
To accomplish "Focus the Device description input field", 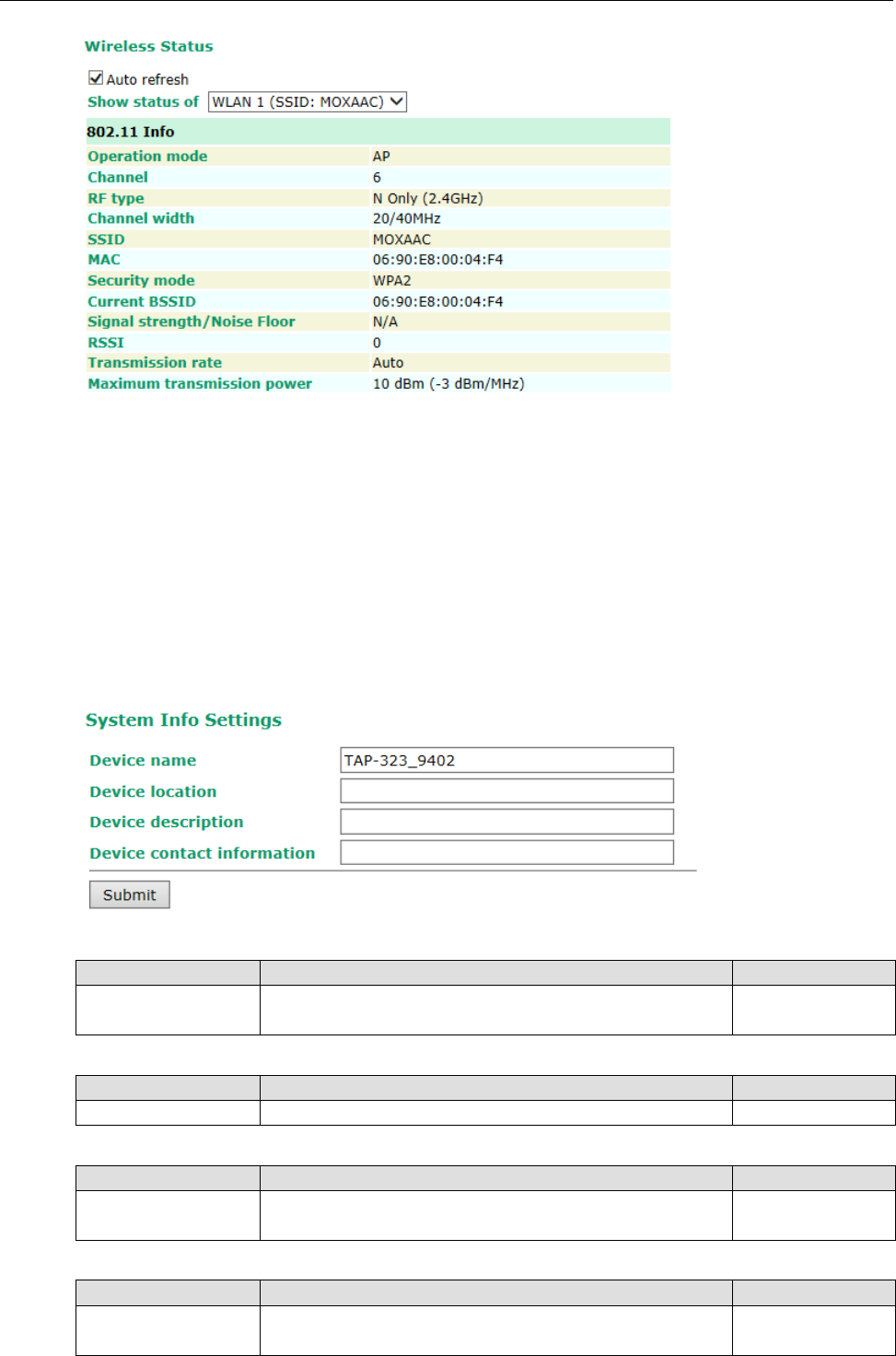I will pyautogui.click(x=506, y=822).
